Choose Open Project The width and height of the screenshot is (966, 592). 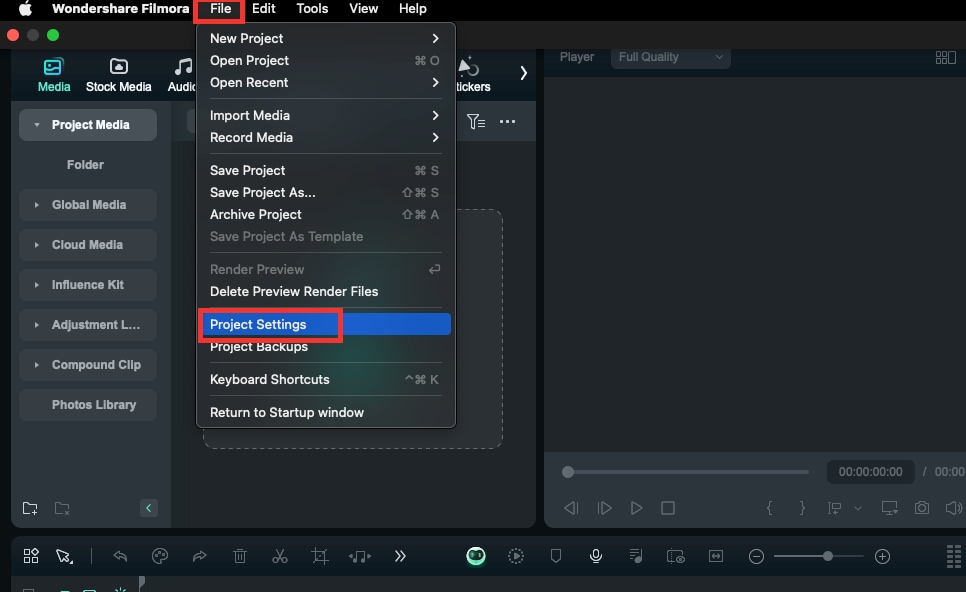325,60
